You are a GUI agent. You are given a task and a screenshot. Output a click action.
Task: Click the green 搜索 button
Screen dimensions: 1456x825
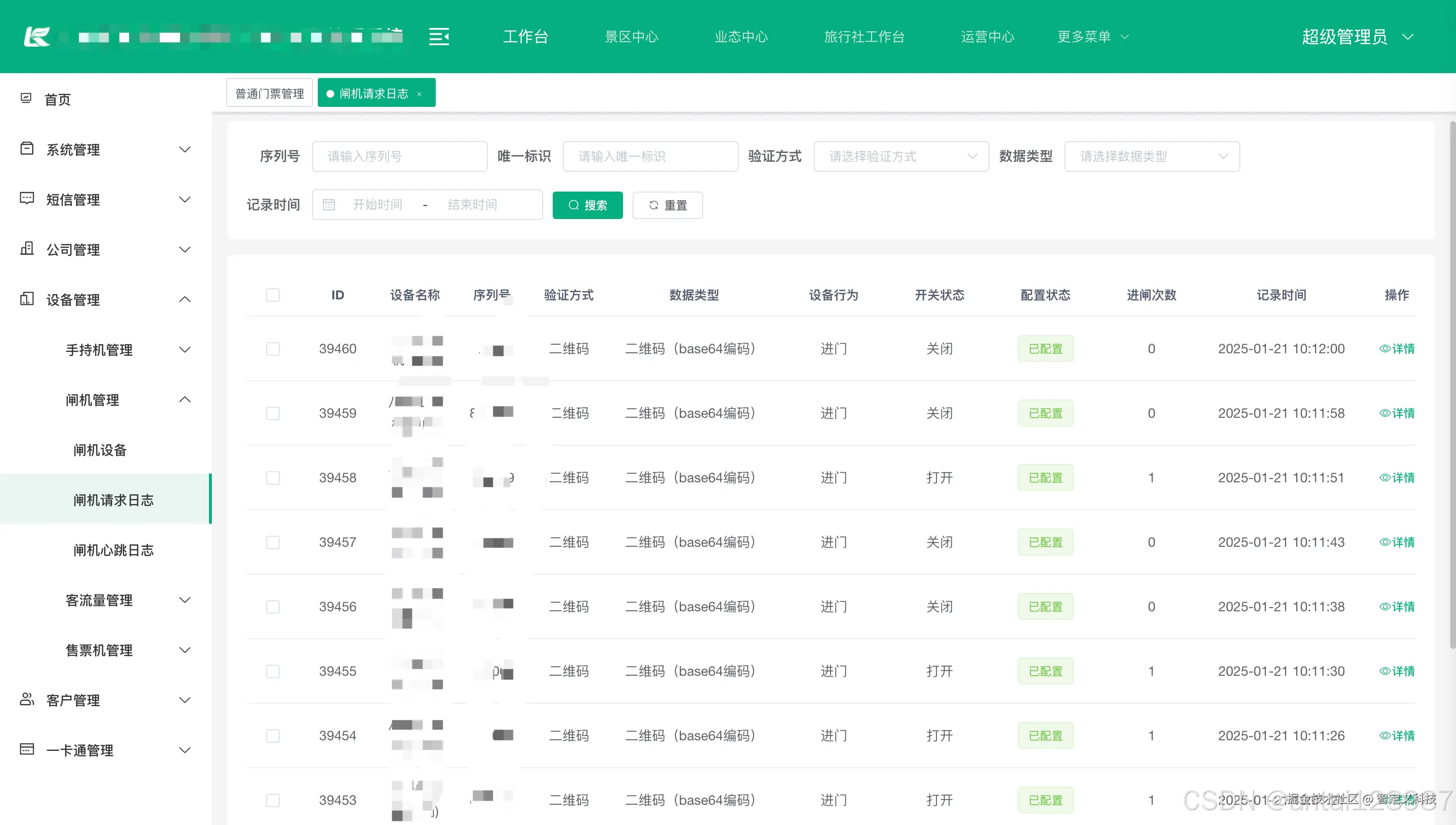tap(587, 205)
